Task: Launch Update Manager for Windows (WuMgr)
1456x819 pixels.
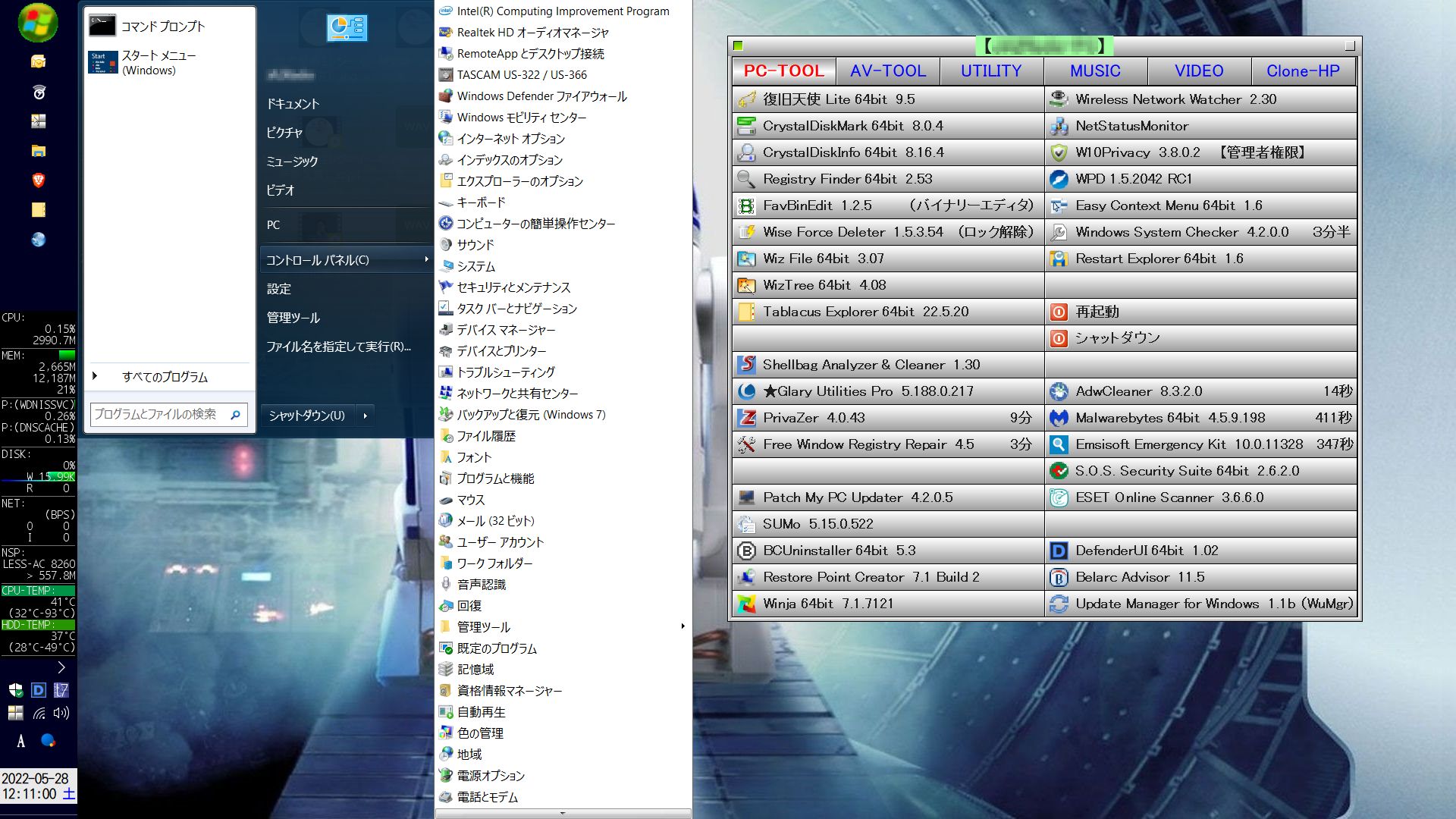Action: pyautogui.click(x=1201, y=604)
